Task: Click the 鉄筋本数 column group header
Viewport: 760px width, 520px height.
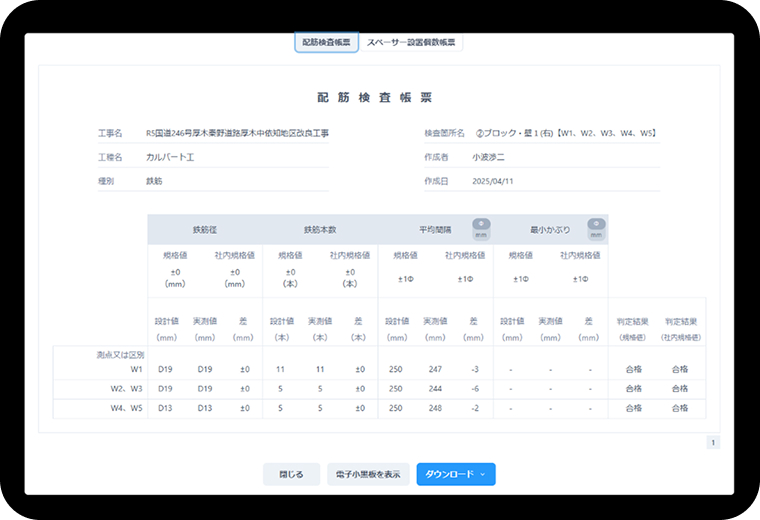Action: click(x=319, y=230)
